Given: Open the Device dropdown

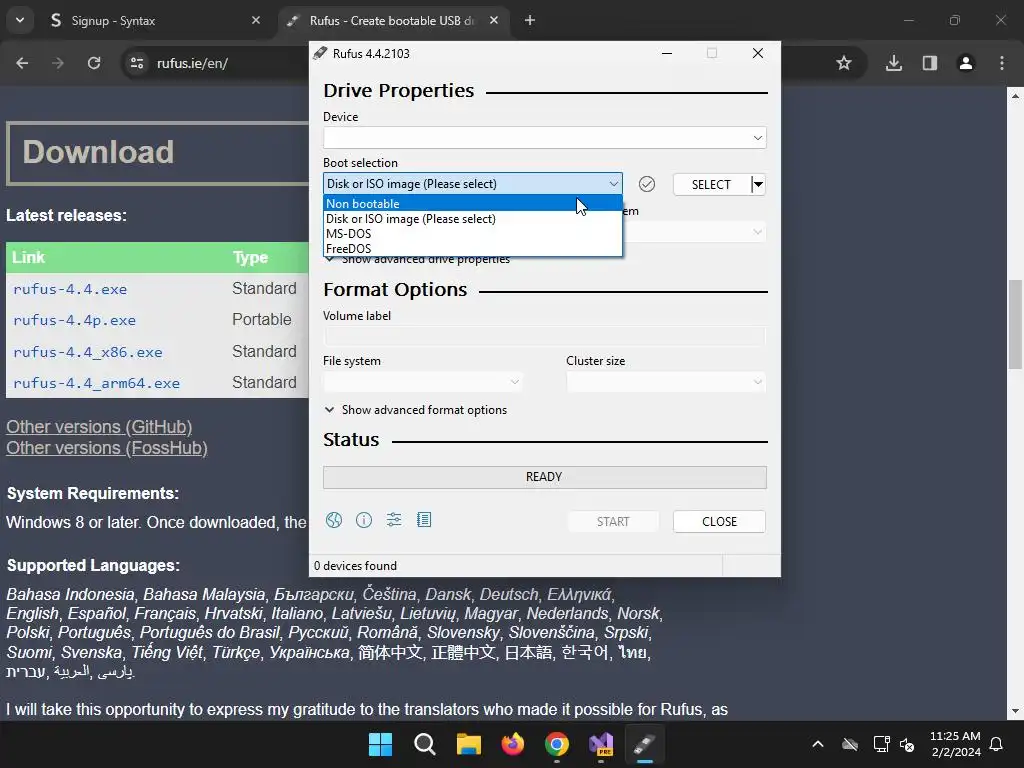Looking at the screenshot, I should click(x=545, y=138).
